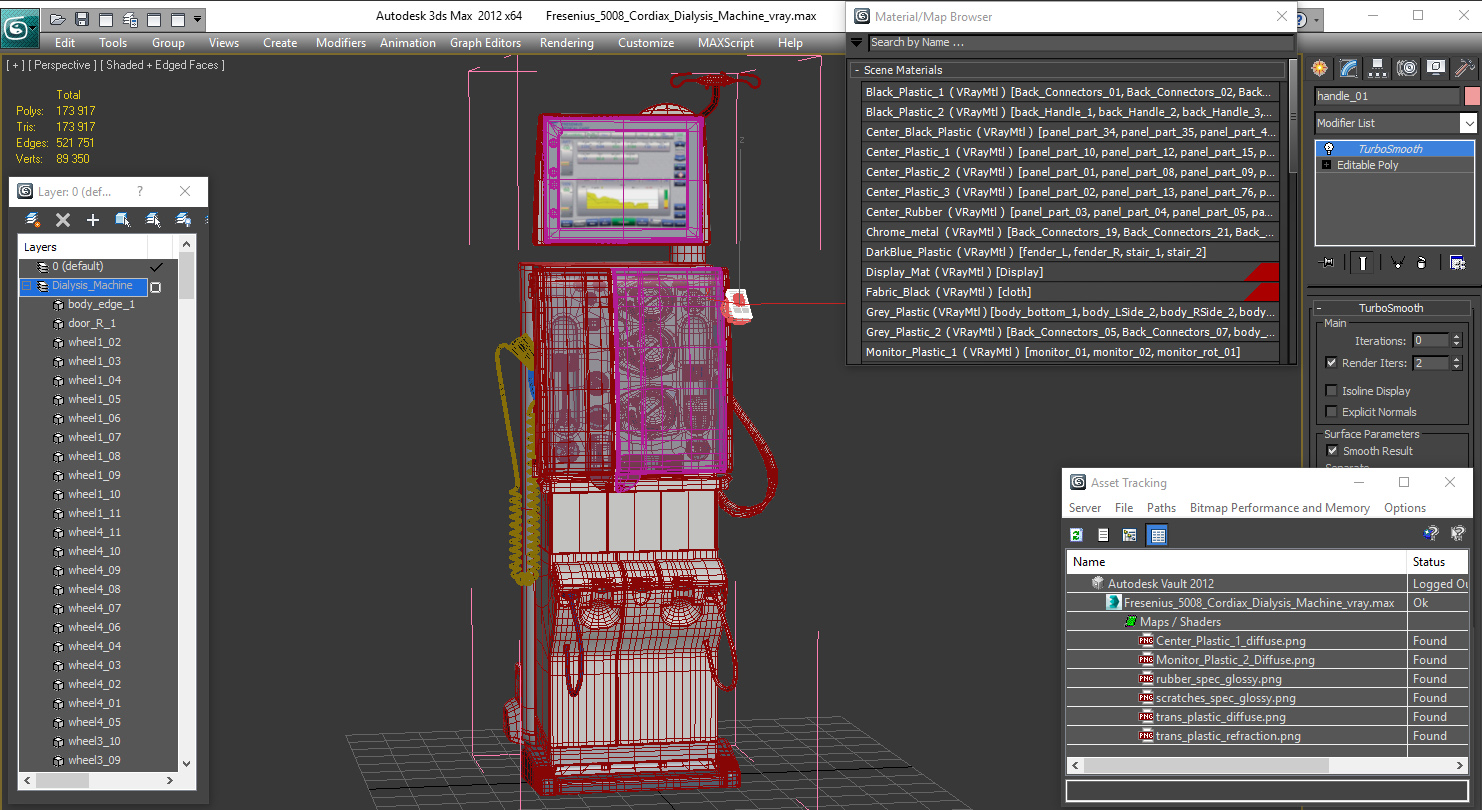Click the Hide/Unhide All Layers icon
The width and height of the screenshot is (1482, 810).
point(183,220)
